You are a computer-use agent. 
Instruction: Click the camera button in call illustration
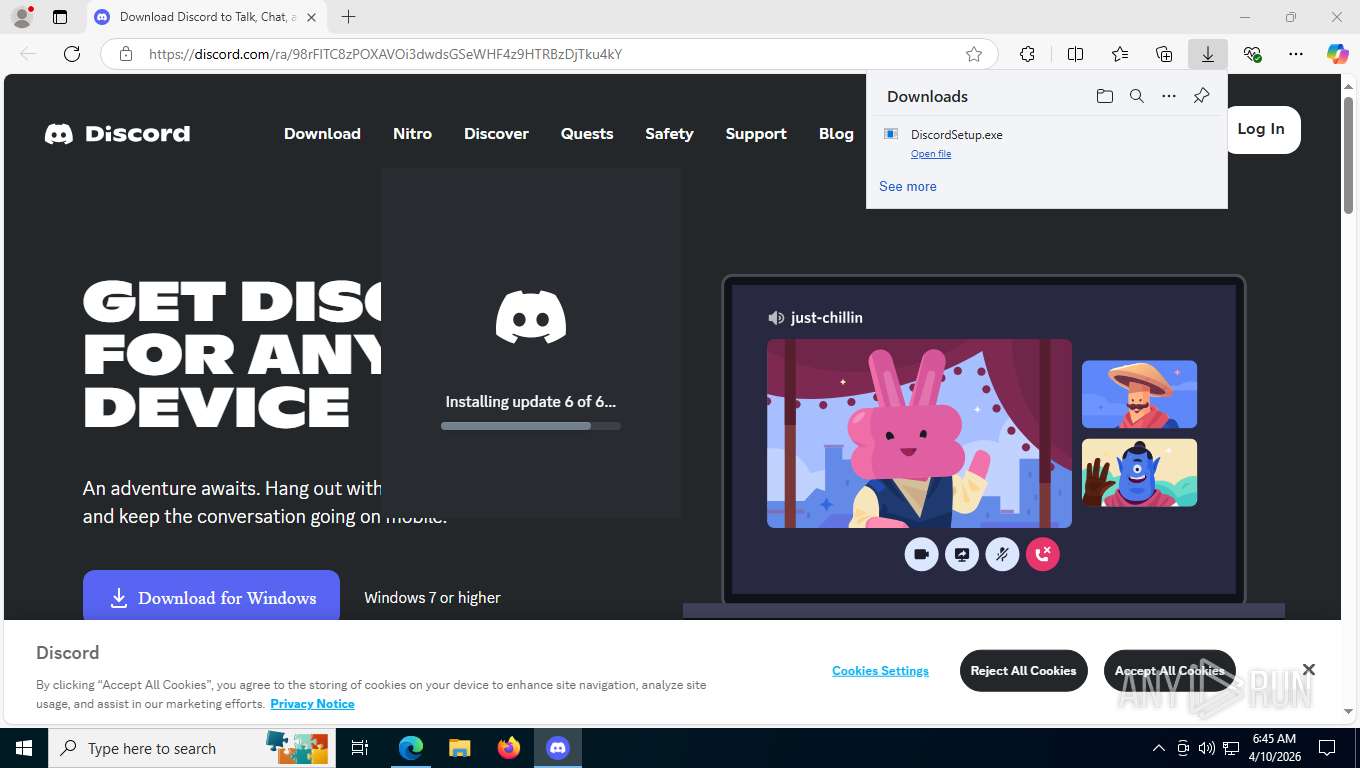click(921, 554)
